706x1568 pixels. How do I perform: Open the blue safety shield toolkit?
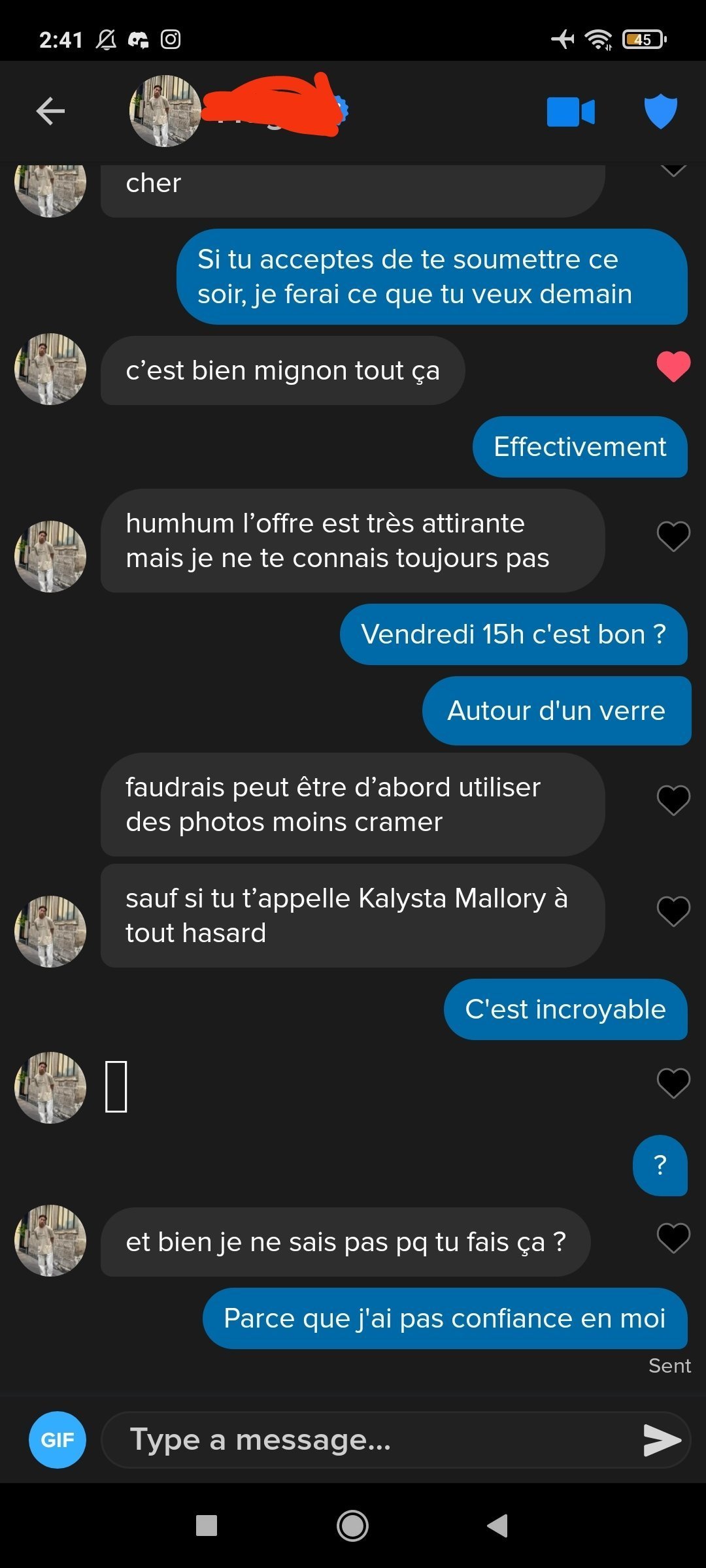(x=661, y=111)
